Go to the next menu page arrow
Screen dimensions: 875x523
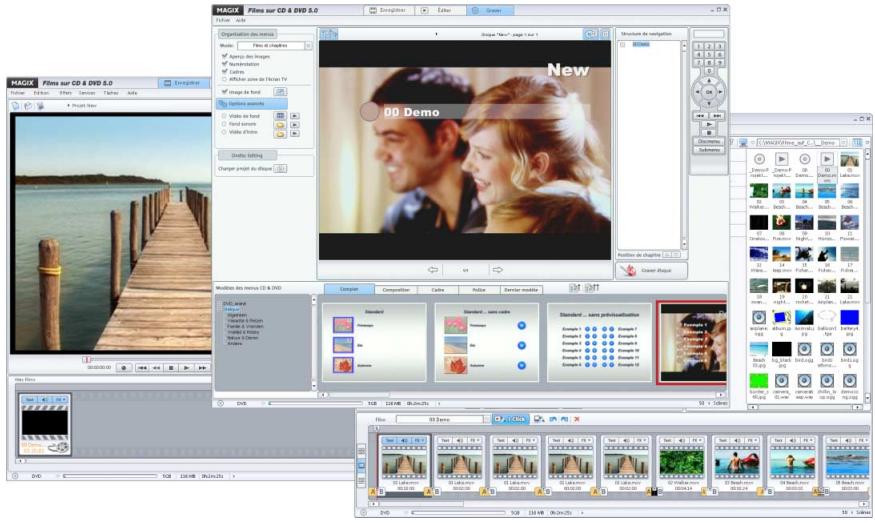(x=497, y=270)
